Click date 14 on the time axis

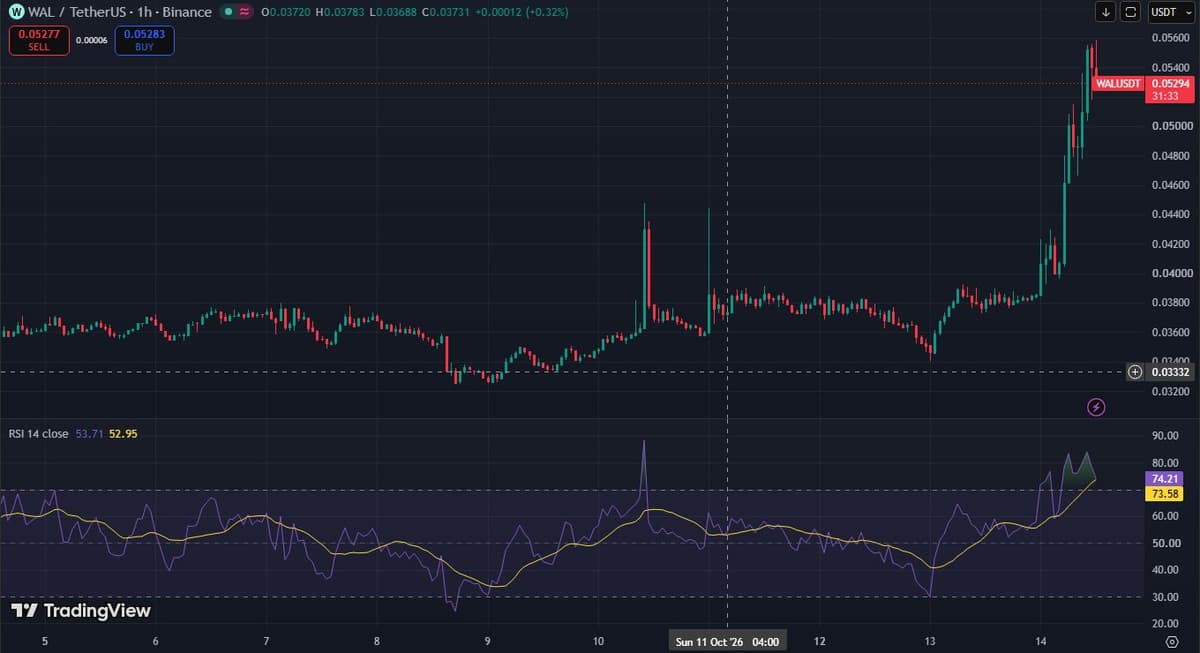1040,641
